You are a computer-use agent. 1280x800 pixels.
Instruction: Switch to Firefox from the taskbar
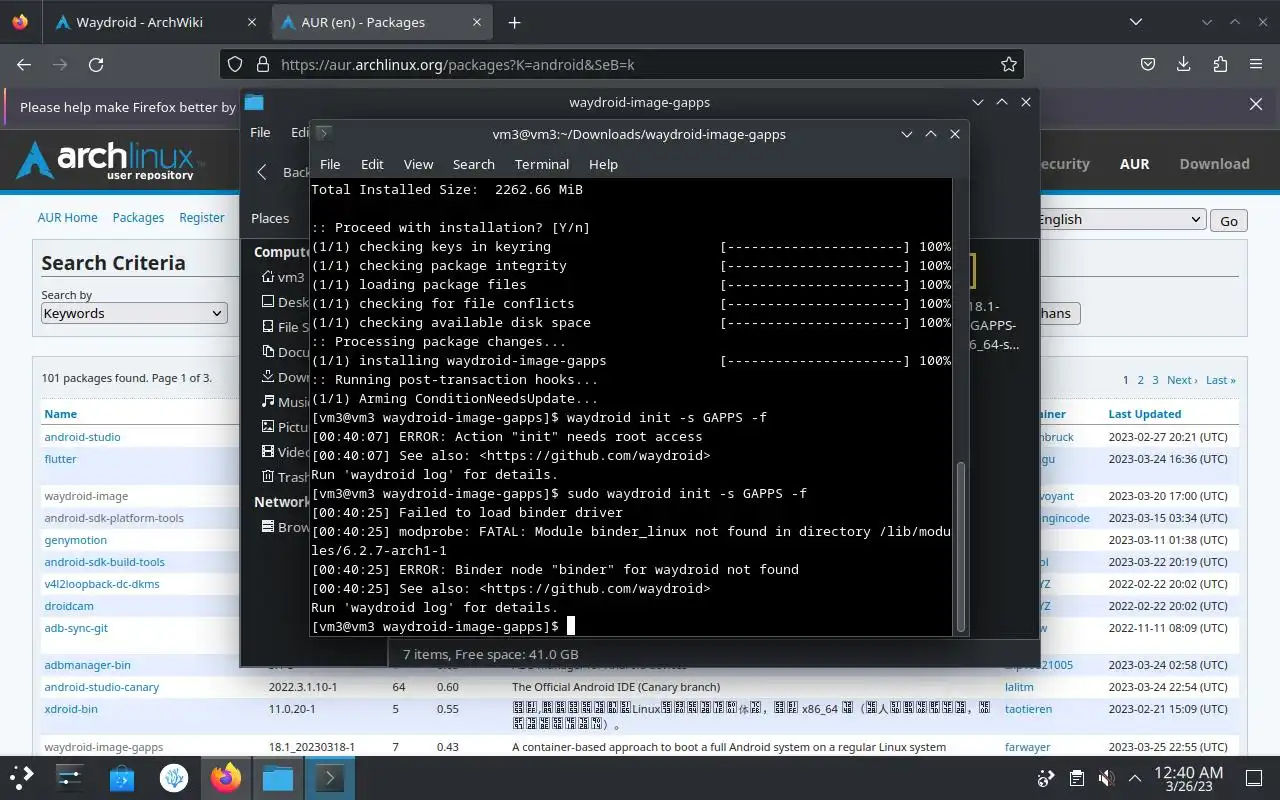point(226,777)
